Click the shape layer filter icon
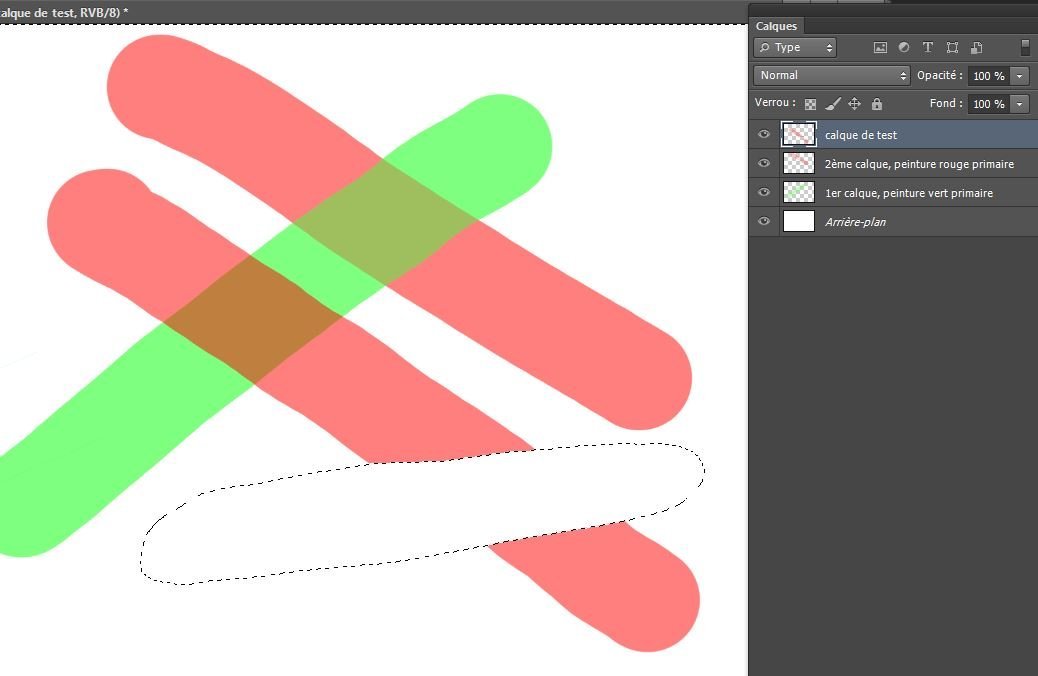1038x676 pixels. point(952,47)
